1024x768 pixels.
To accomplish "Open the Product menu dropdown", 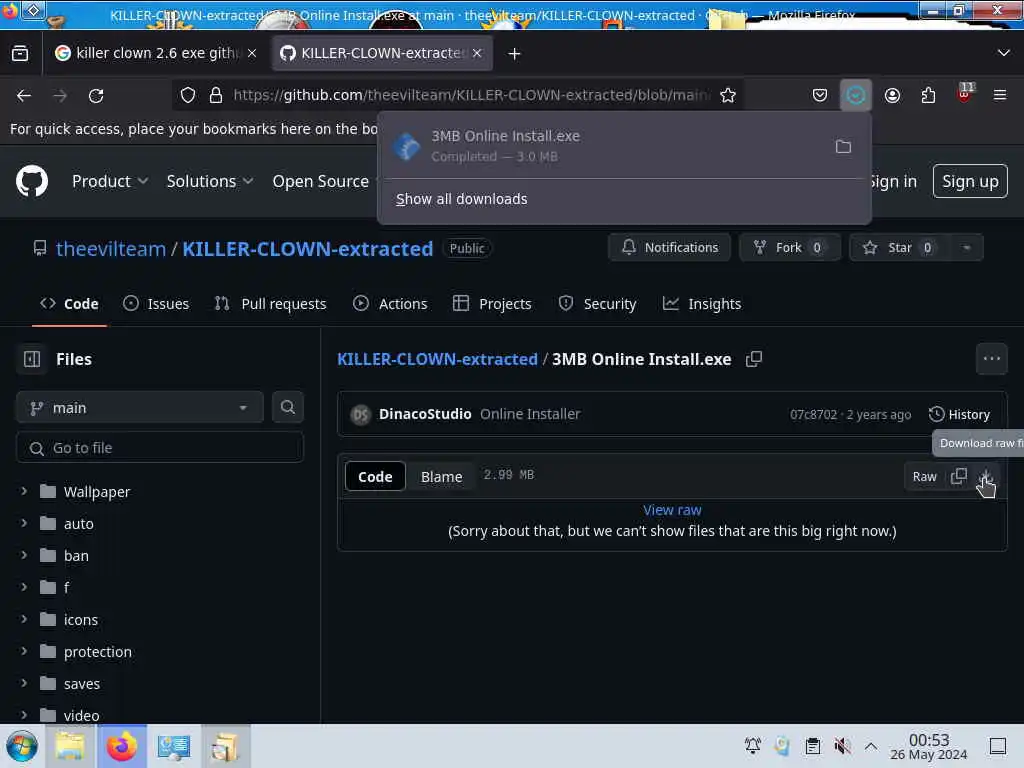I will 110,181.
